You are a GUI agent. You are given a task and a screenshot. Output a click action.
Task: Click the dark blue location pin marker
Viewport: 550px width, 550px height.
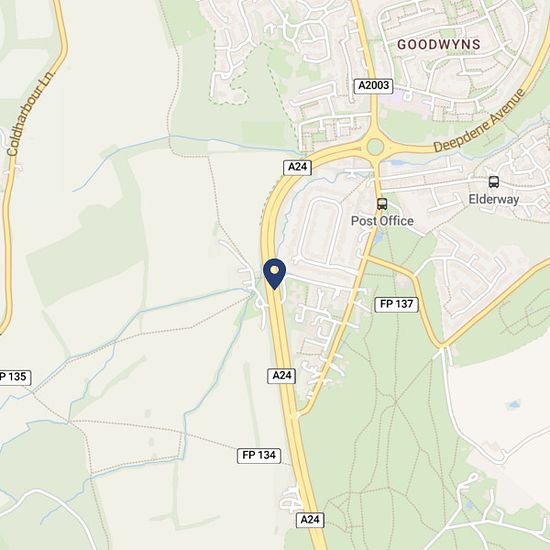click(x=275, y=274)
